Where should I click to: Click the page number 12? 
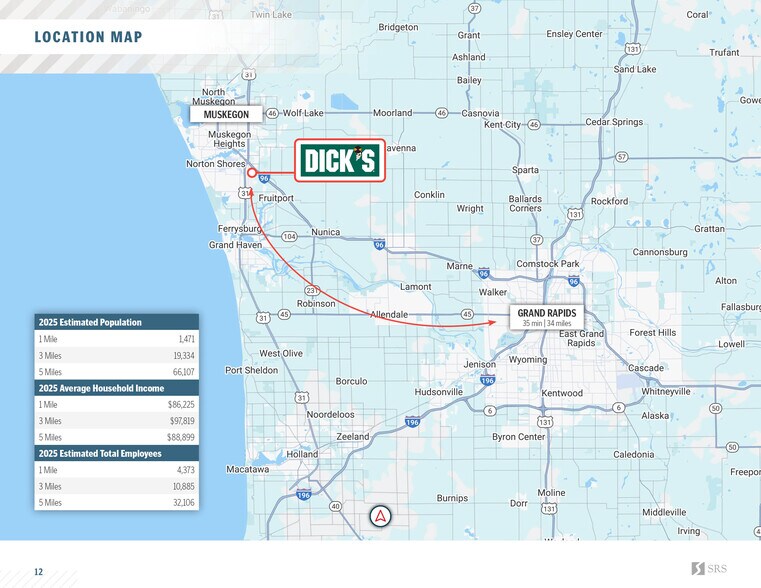pos(38,572)
